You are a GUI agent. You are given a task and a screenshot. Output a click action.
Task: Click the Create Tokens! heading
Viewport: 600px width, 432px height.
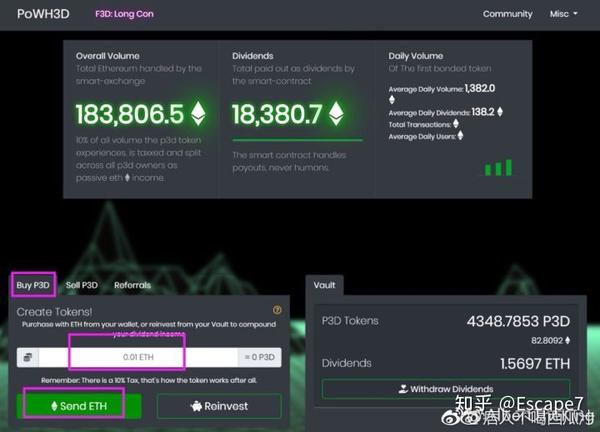point(54,312)
